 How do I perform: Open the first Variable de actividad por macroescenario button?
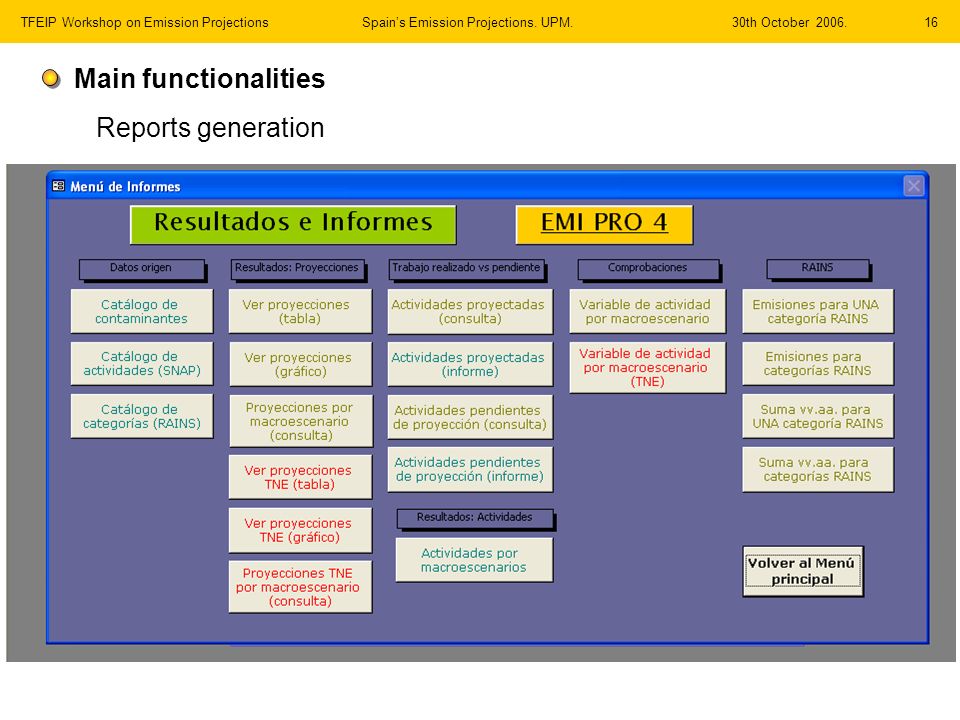tap(647, 311)
